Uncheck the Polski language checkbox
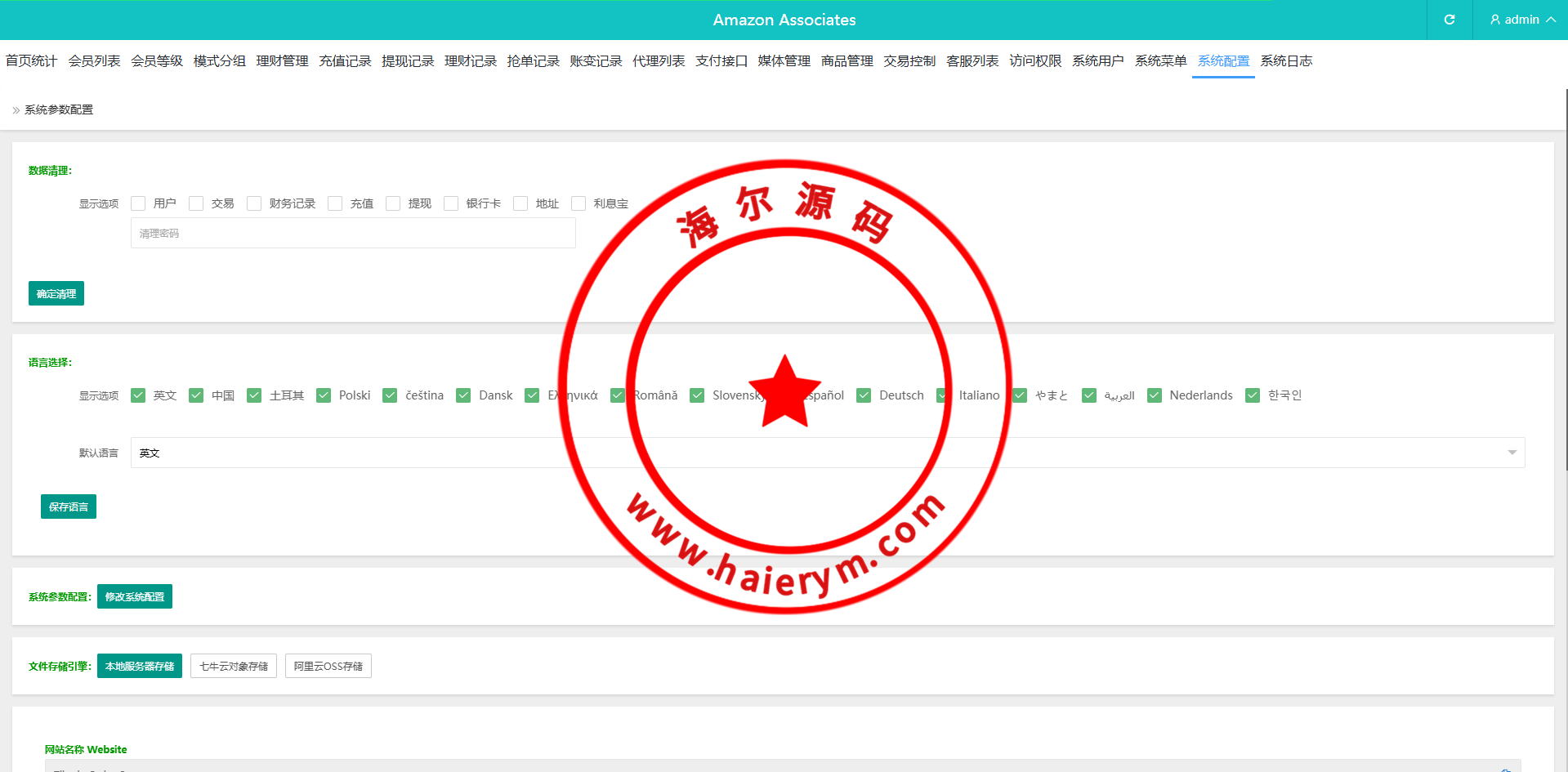The height and width of the screenshot is (772, 1568). [324, 395]
